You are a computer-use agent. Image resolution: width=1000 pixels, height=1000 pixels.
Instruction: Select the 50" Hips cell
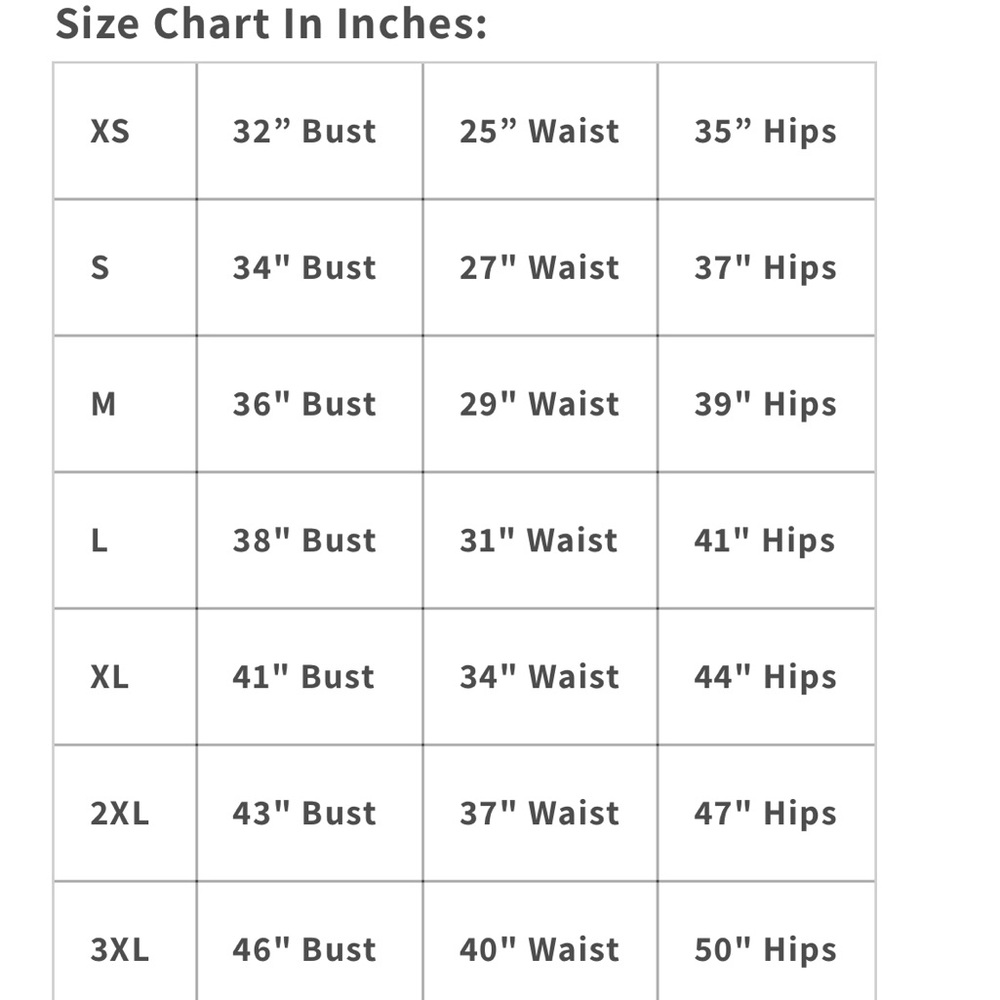pyautogui.click(x=767, y=941)
